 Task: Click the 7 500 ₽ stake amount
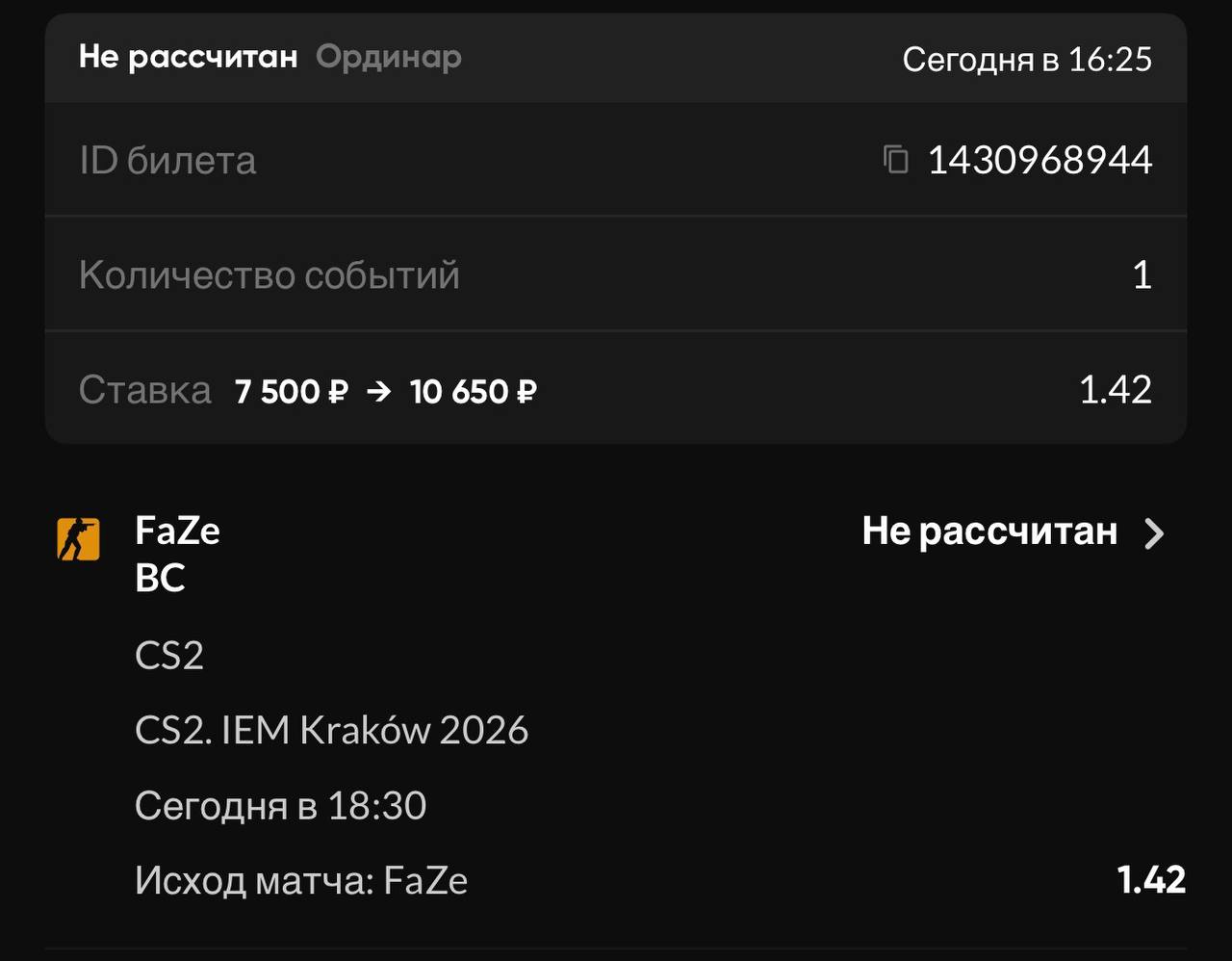click(x=291, y=392)
